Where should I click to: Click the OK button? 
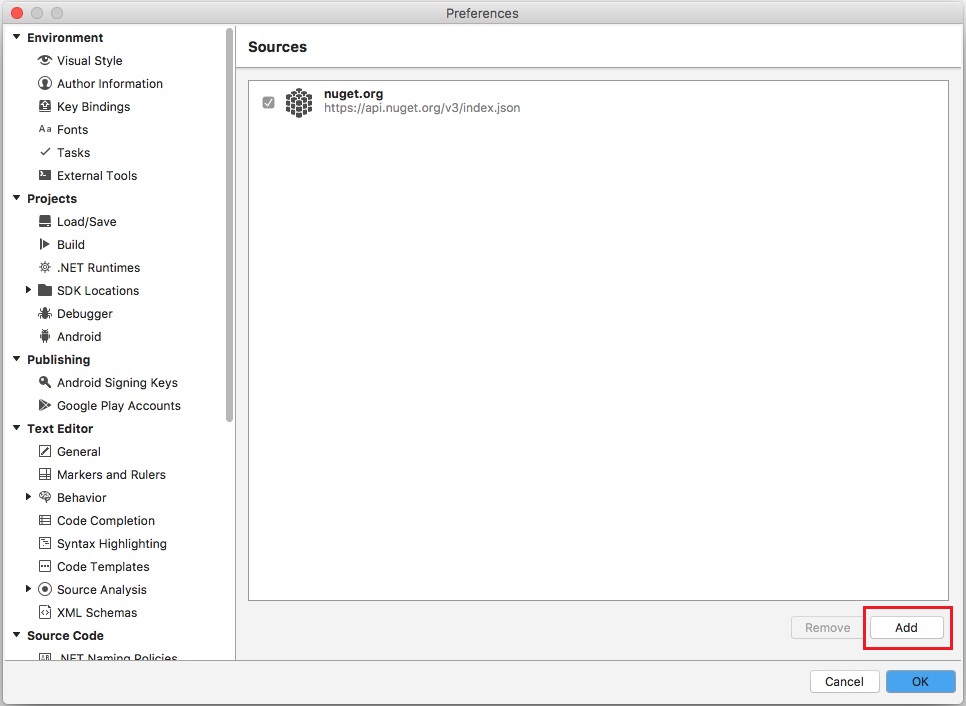[920, 682]
